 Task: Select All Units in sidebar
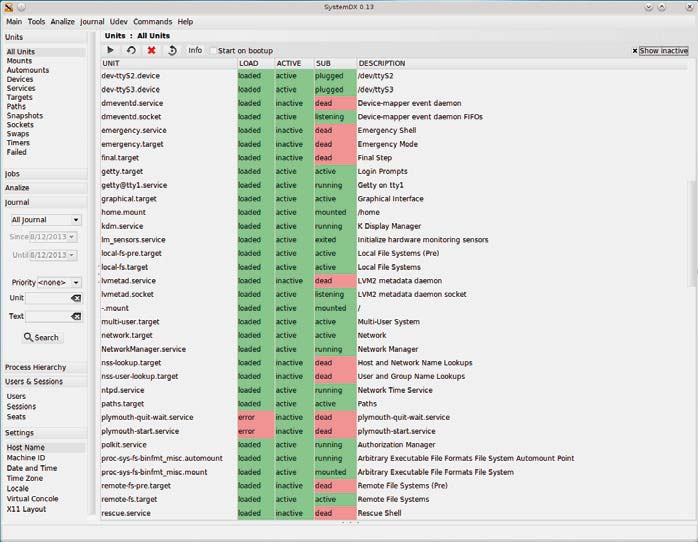tap(45, 52)
